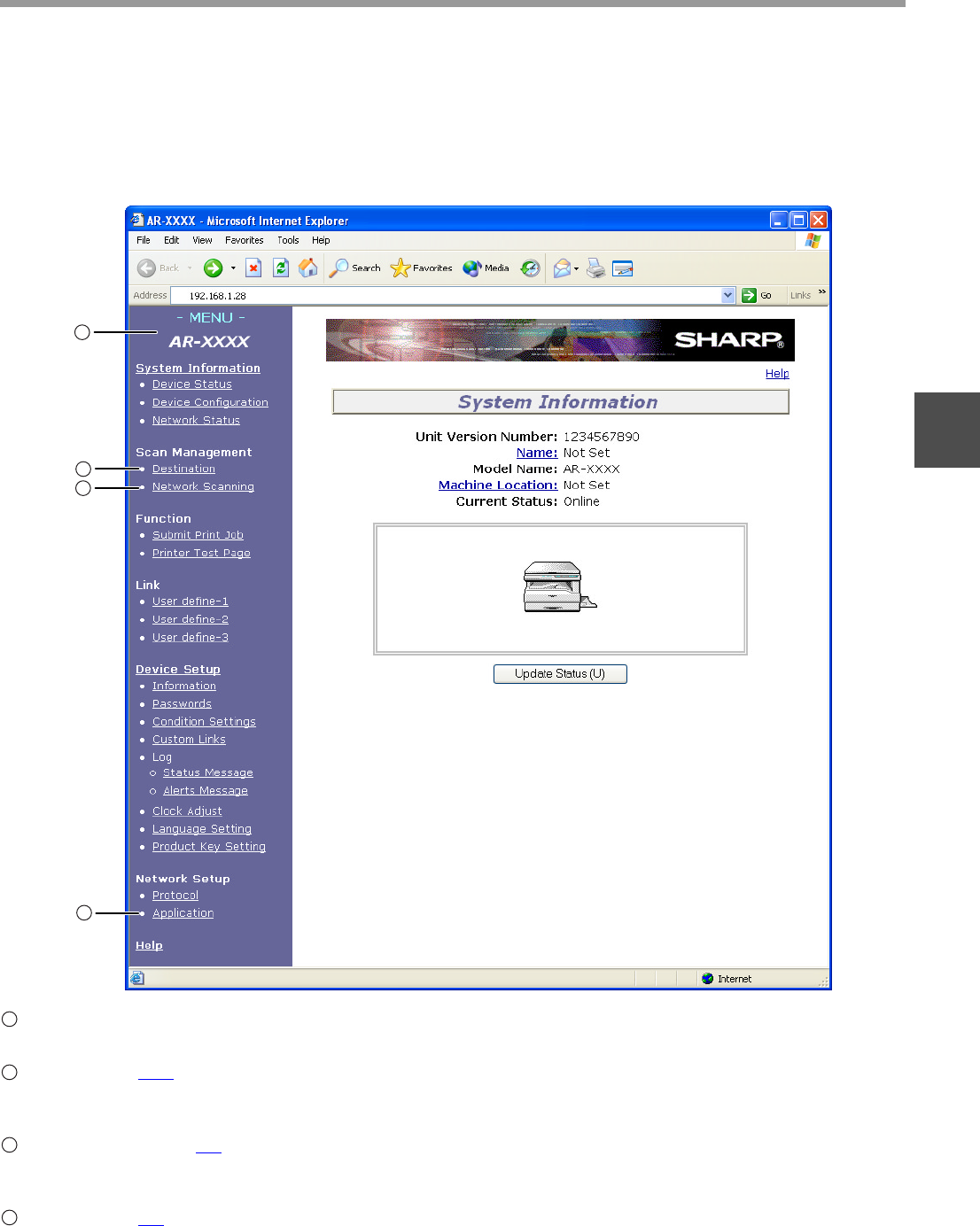Click the Go button beside address bar
Image resolution: width=980 pixels, height=1226 pixels.
pos(757,296)
